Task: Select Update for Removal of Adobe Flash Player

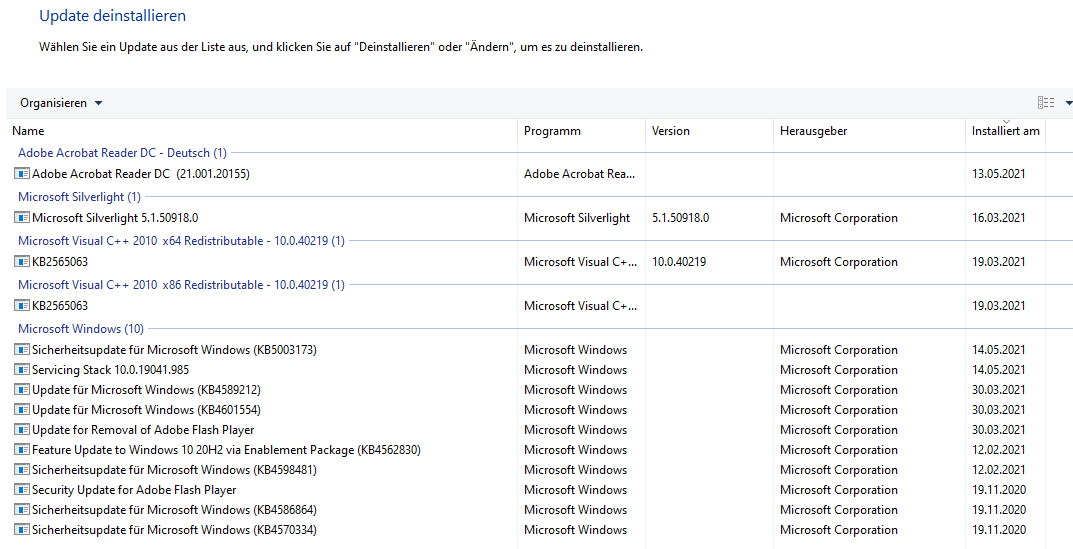Action: 143,430
